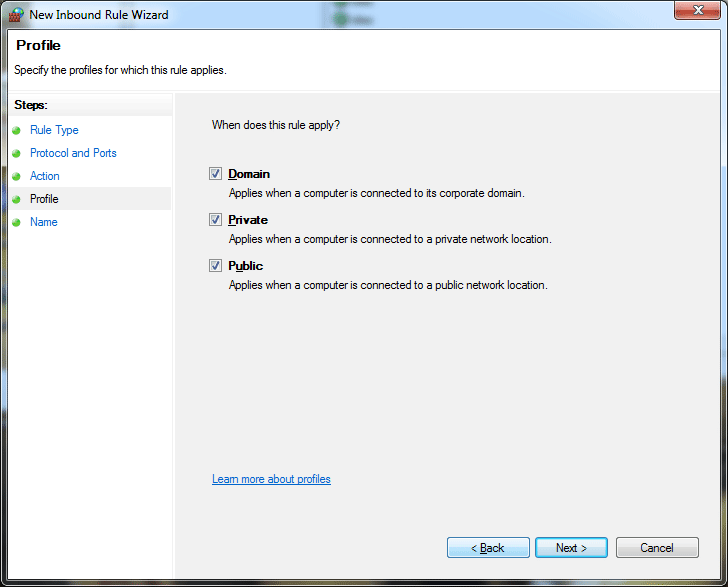Jump to the Name step
This screenshot has width=728, height=587.
tap(44, 222)
